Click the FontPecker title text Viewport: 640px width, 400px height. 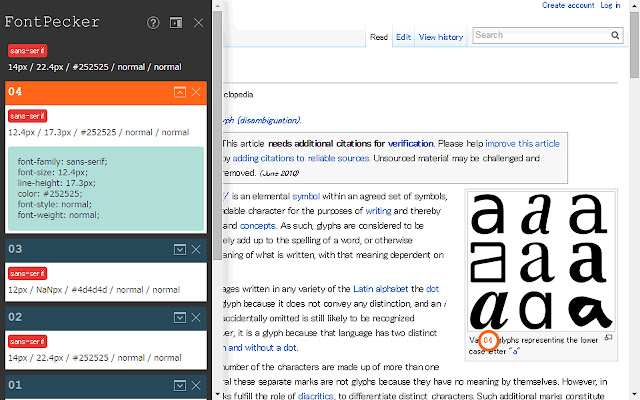point(52,22)
